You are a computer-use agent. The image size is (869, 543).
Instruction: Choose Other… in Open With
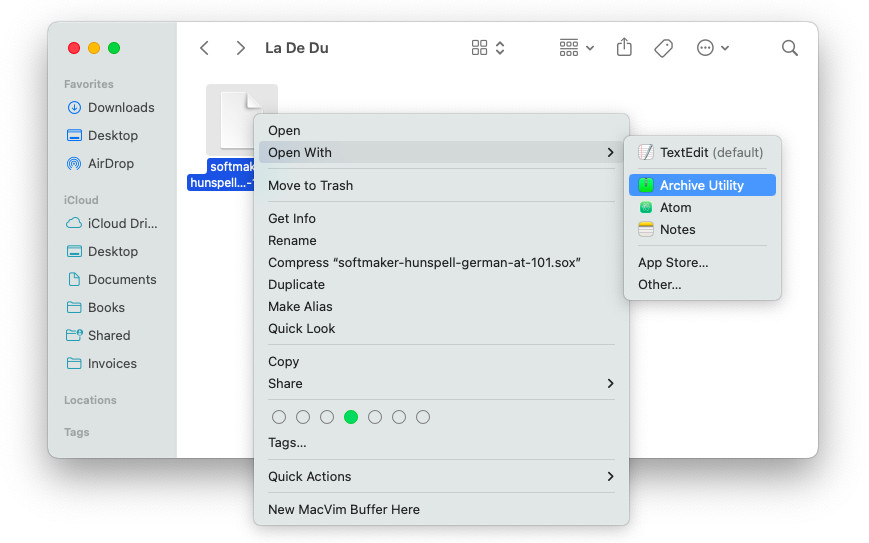(x=702, y=284)
